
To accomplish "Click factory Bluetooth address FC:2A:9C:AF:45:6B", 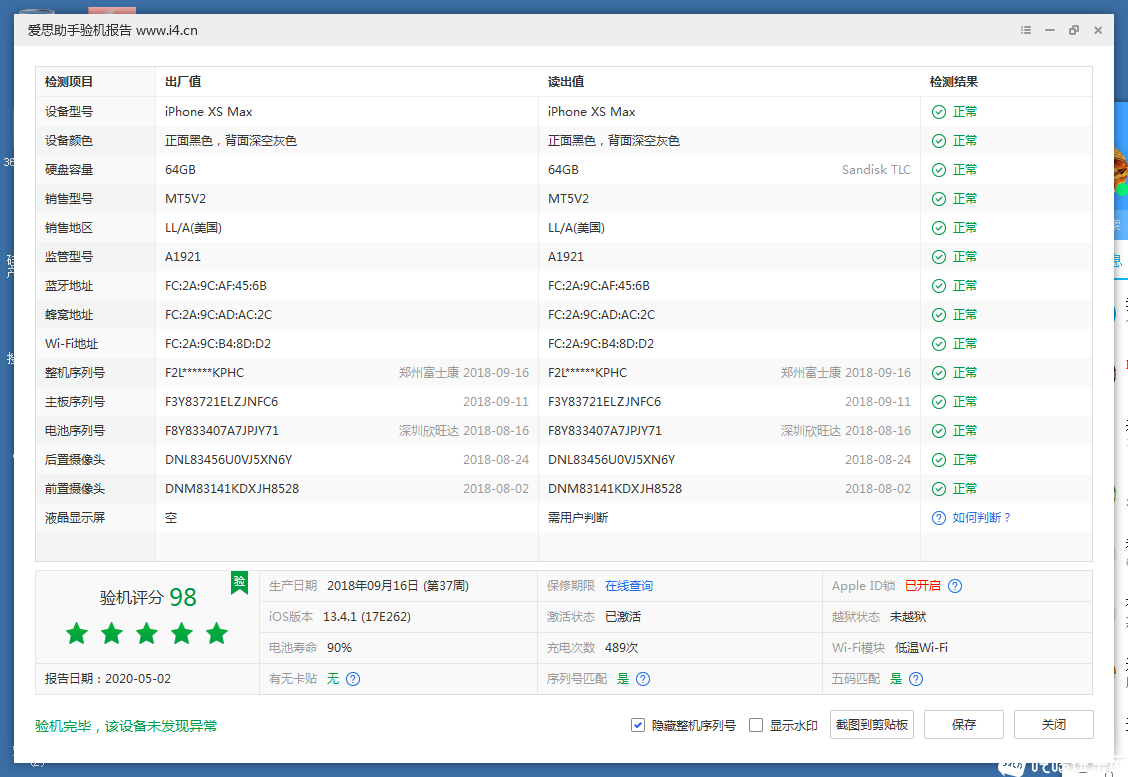I will 216,286.
